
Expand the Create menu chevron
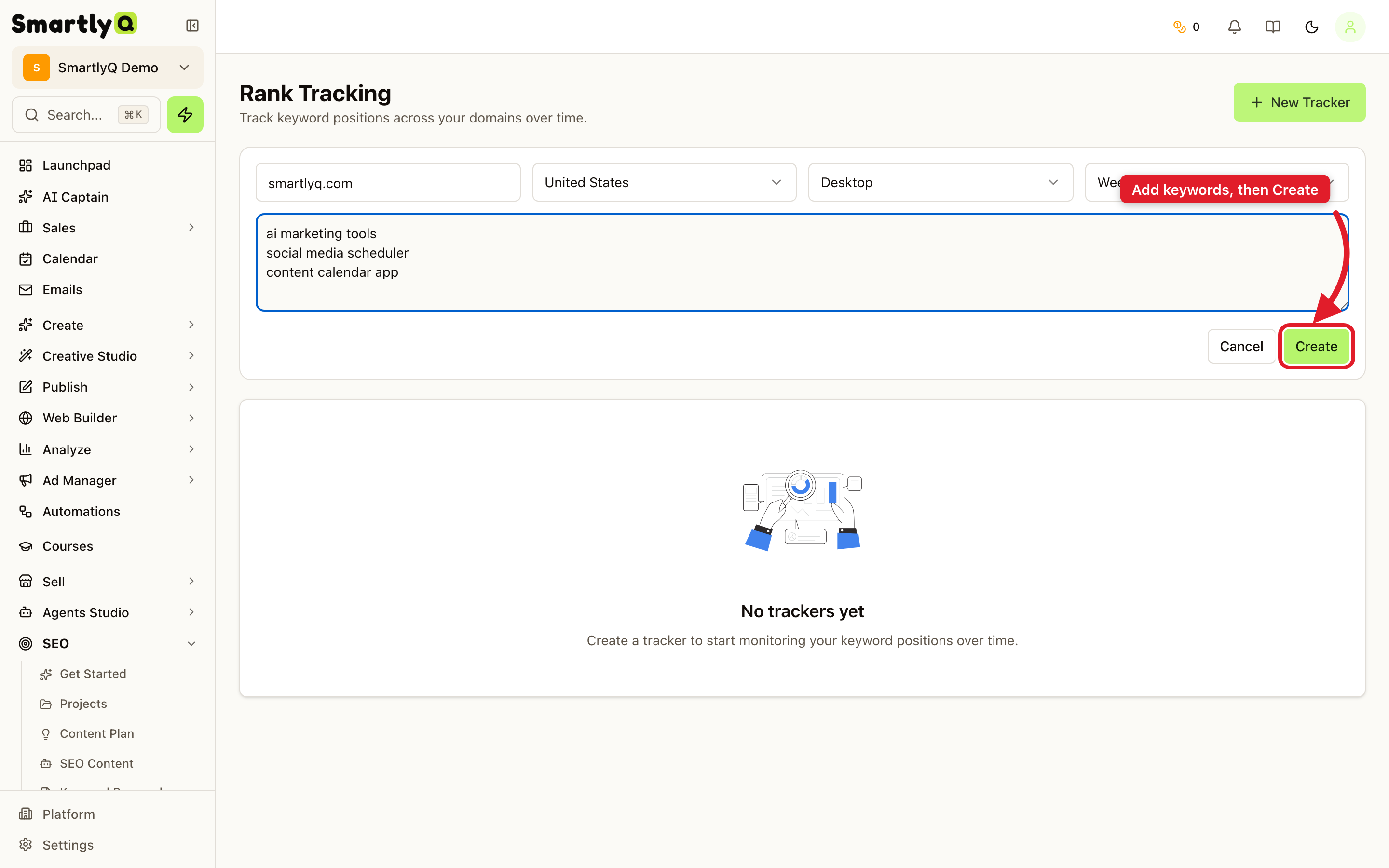coord(191,325)
